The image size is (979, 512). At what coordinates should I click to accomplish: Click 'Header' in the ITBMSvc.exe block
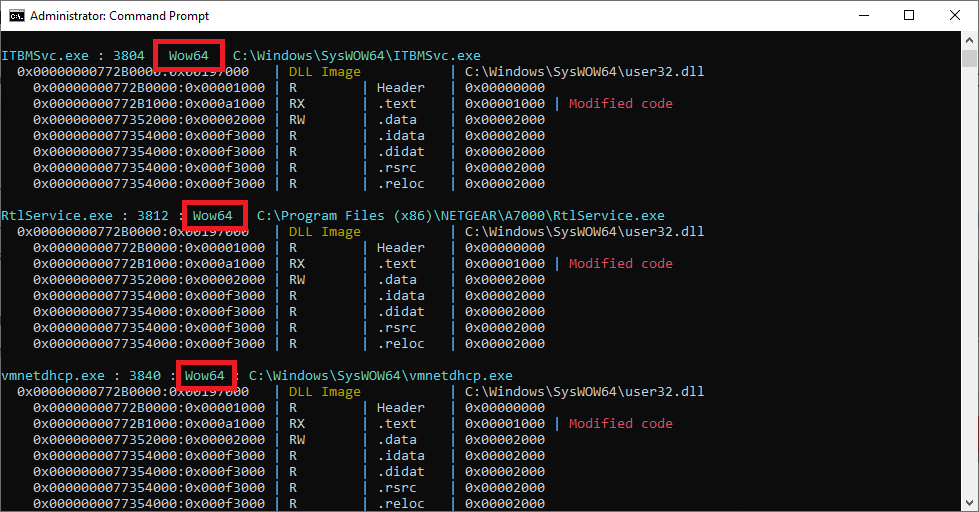pyautogui.click(x=401, y=87)
